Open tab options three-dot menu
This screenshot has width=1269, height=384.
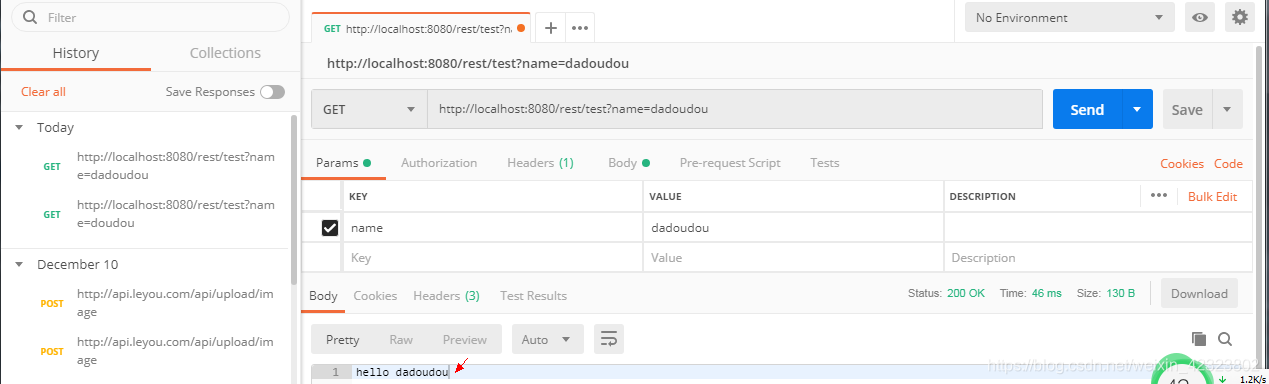pos(580,28)
